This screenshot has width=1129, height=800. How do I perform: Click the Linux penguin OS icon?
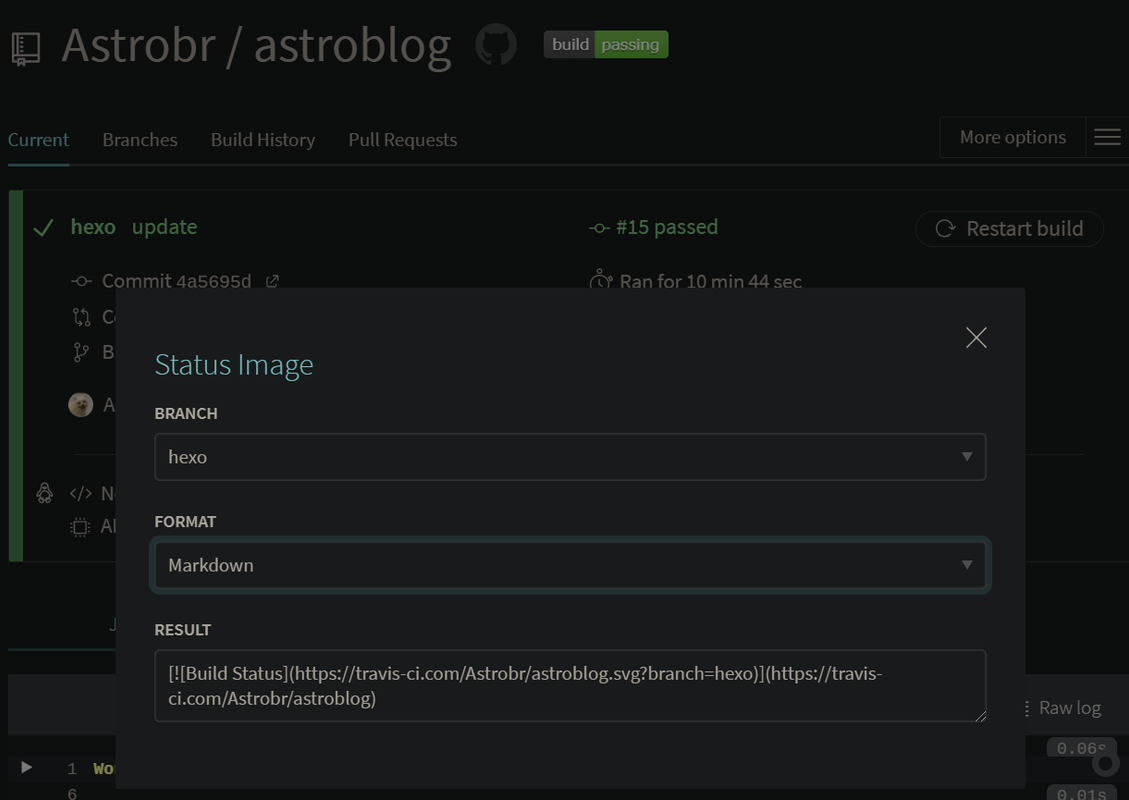click(45, 493)
